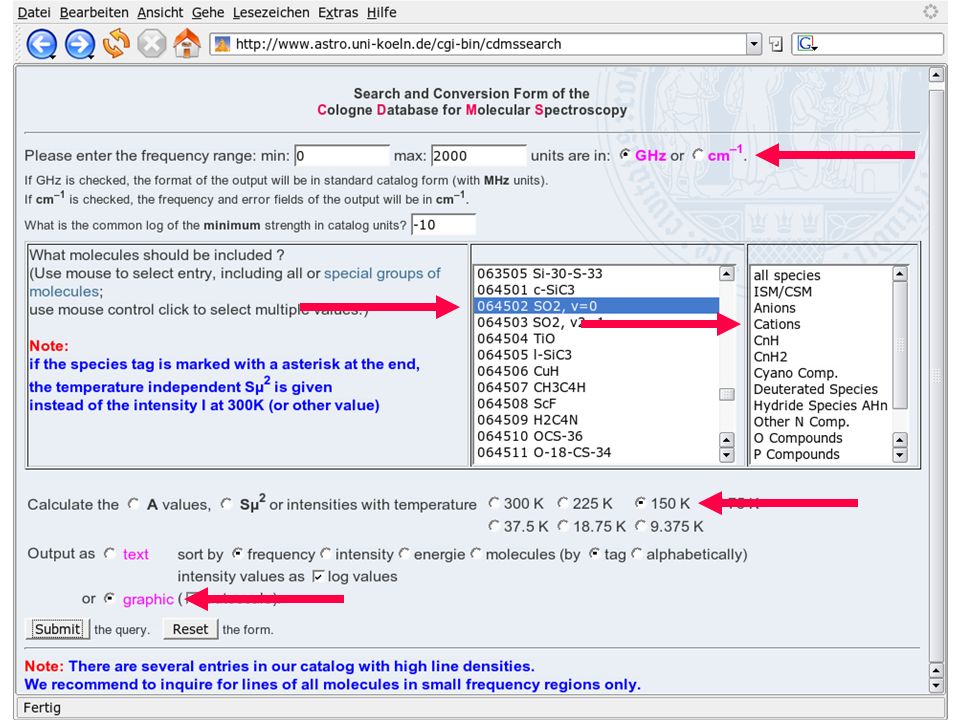Select graphic output radio button
This screenshot has height=720, width=960.
110,598
